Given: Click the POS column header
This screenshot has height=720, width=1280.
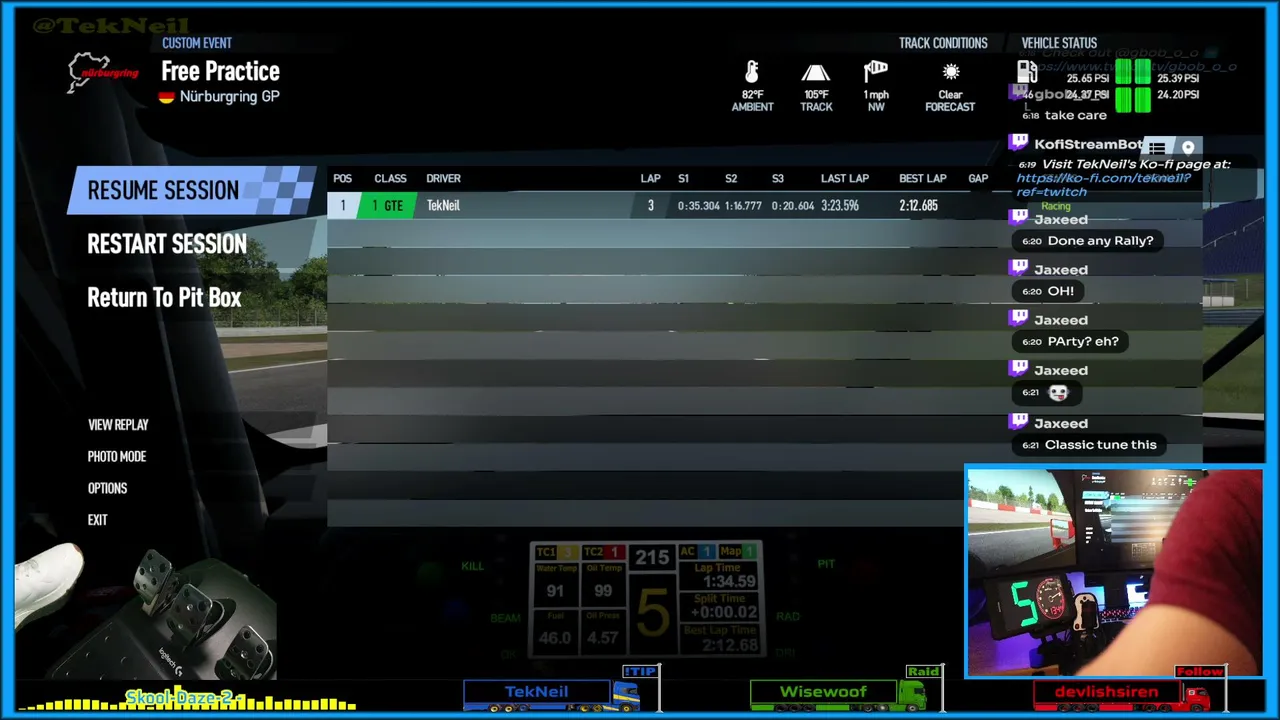Looking at the screenshot, I should (343, 179).
